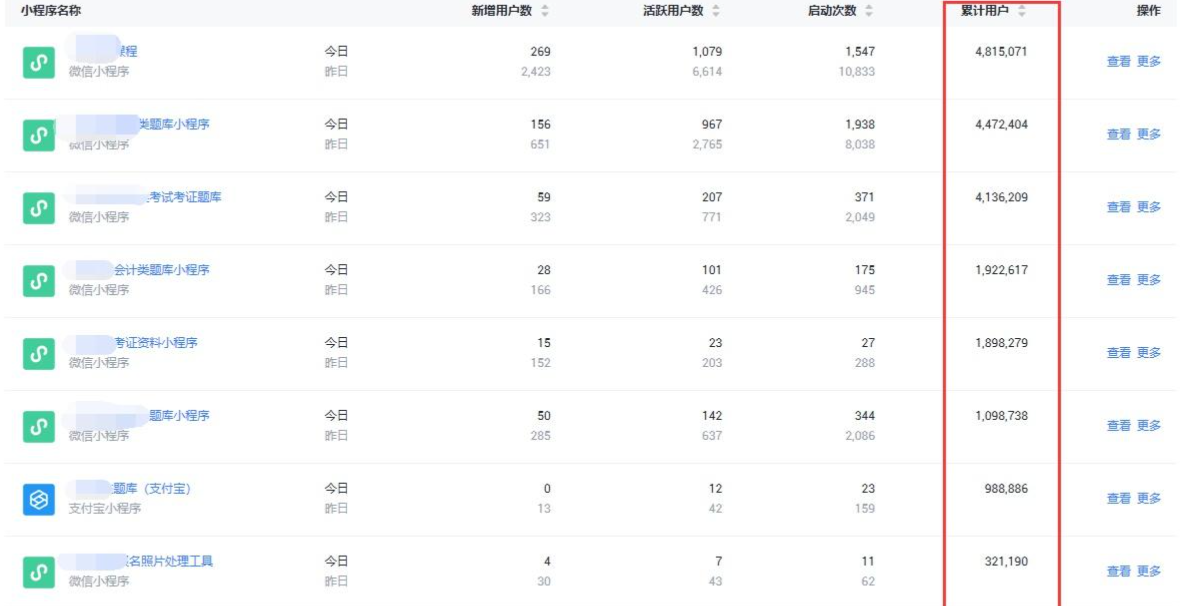Image resolution: width=1182 pixels, height=606 pixels.
Task: Click the 考试考证题库 row's WeChat icon
Action: point(38,208)
